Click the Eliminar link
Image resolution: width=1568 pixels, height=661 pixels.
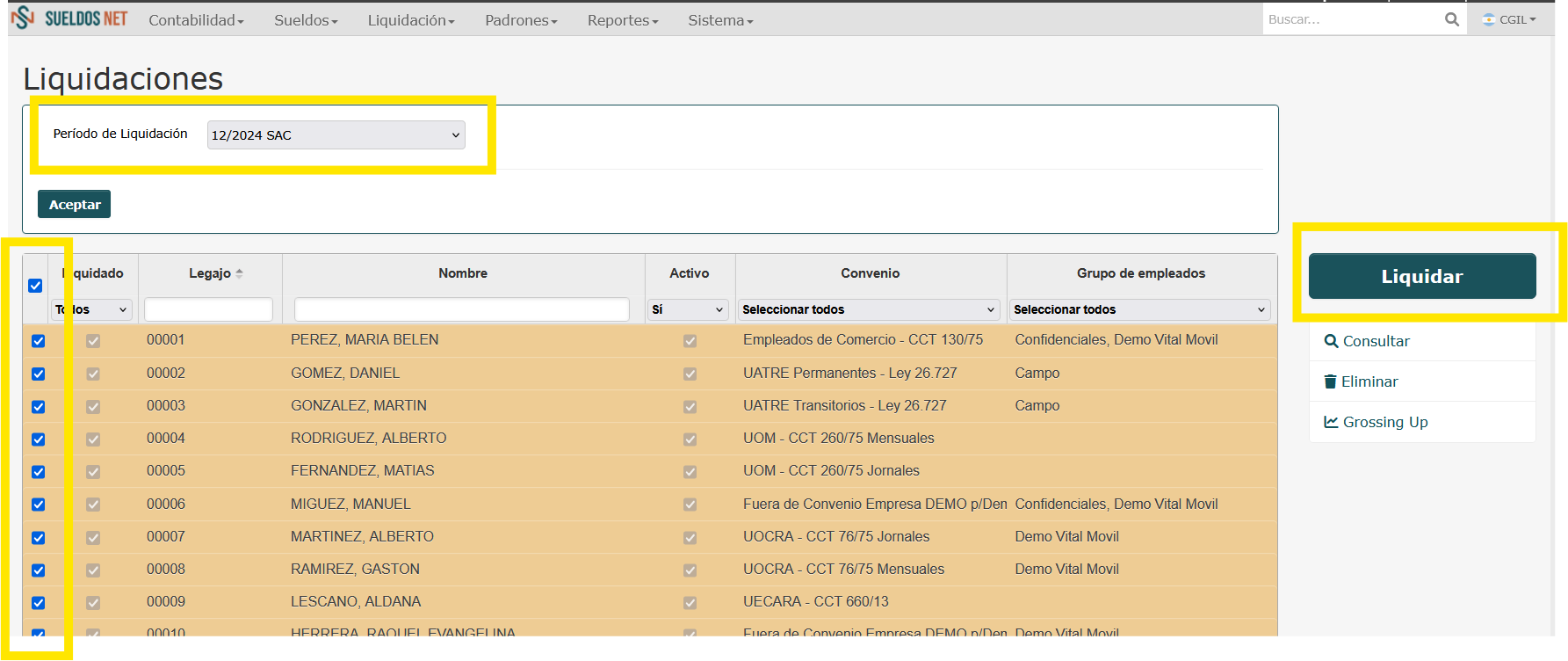tap(1369, 381)
